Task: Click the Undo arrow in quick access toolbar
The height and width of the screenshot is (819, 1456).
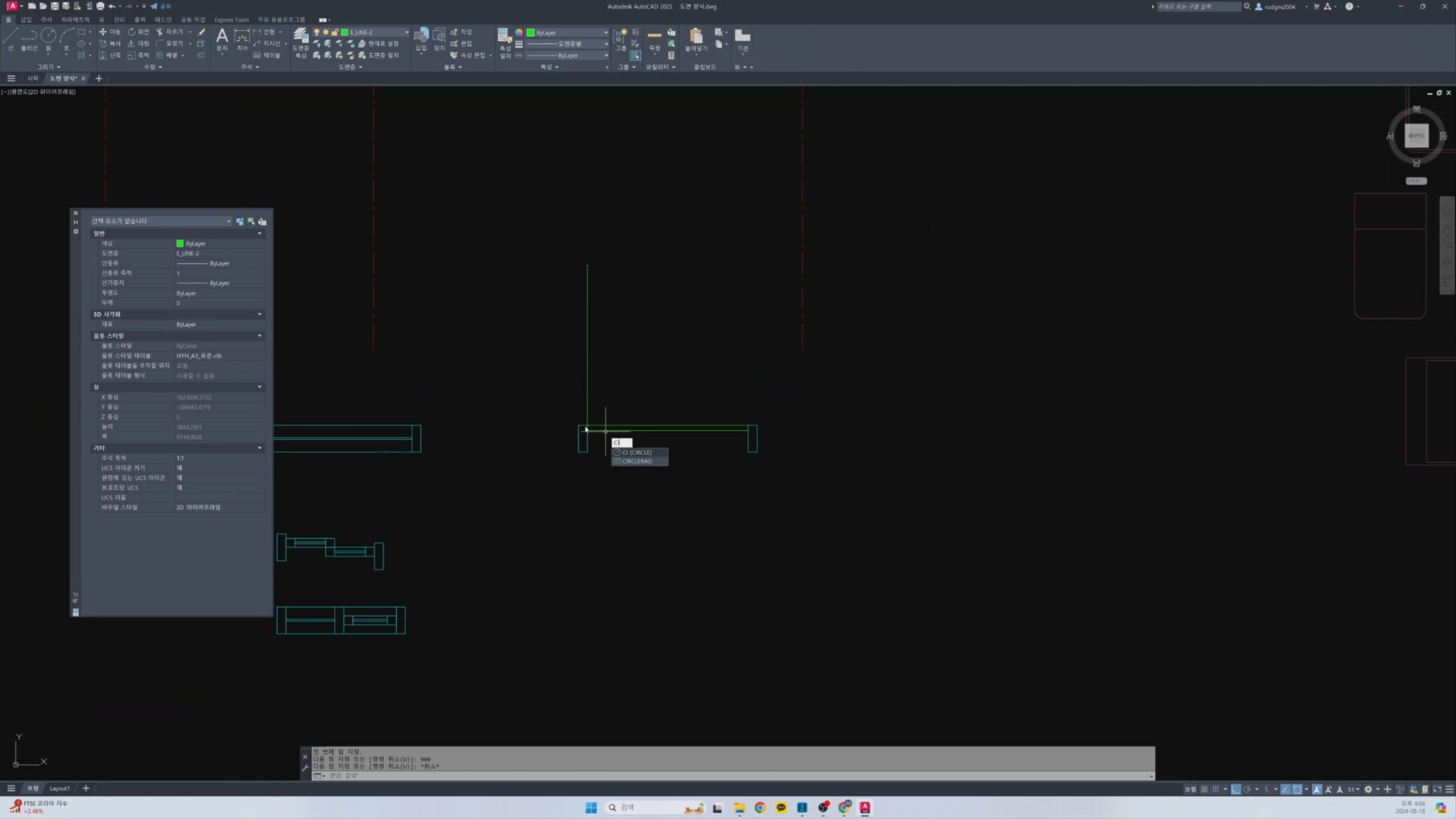Action: pyautogui.click(x=111, y=6)
